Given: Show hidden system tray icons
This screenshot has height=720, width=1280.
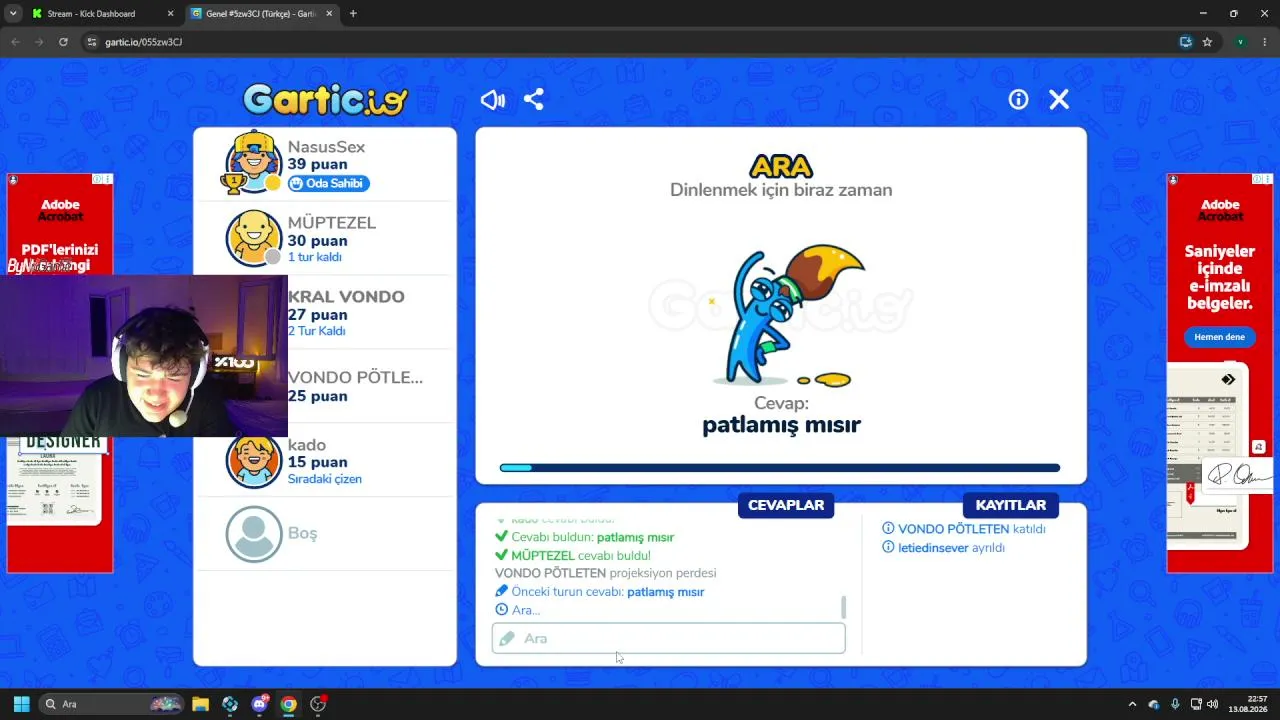Looking at the screenshot, I should pyautogui.click(x=1132, y=704).
